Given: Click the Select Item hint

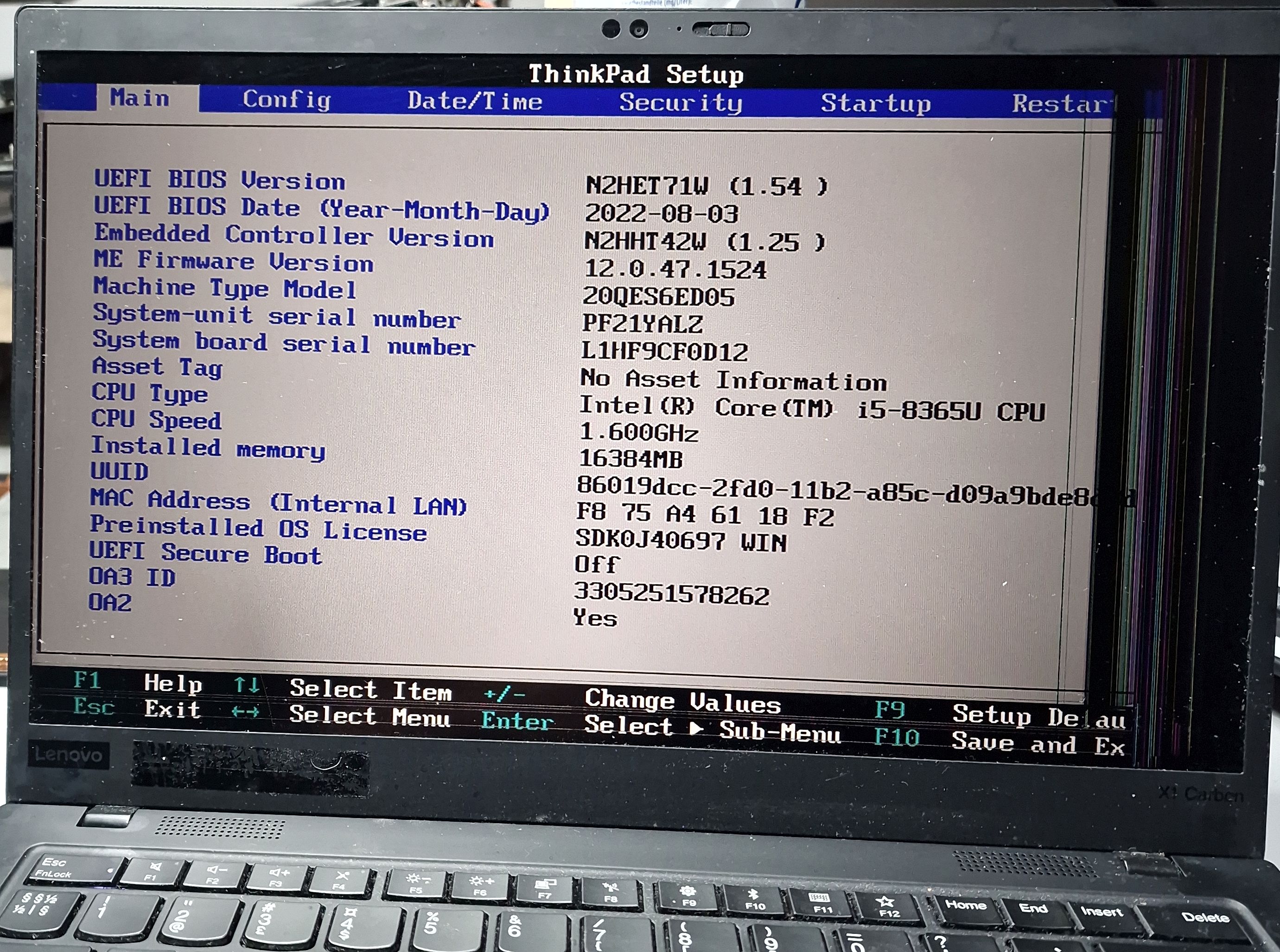Looking at the screenshot, I should point(370,691).
